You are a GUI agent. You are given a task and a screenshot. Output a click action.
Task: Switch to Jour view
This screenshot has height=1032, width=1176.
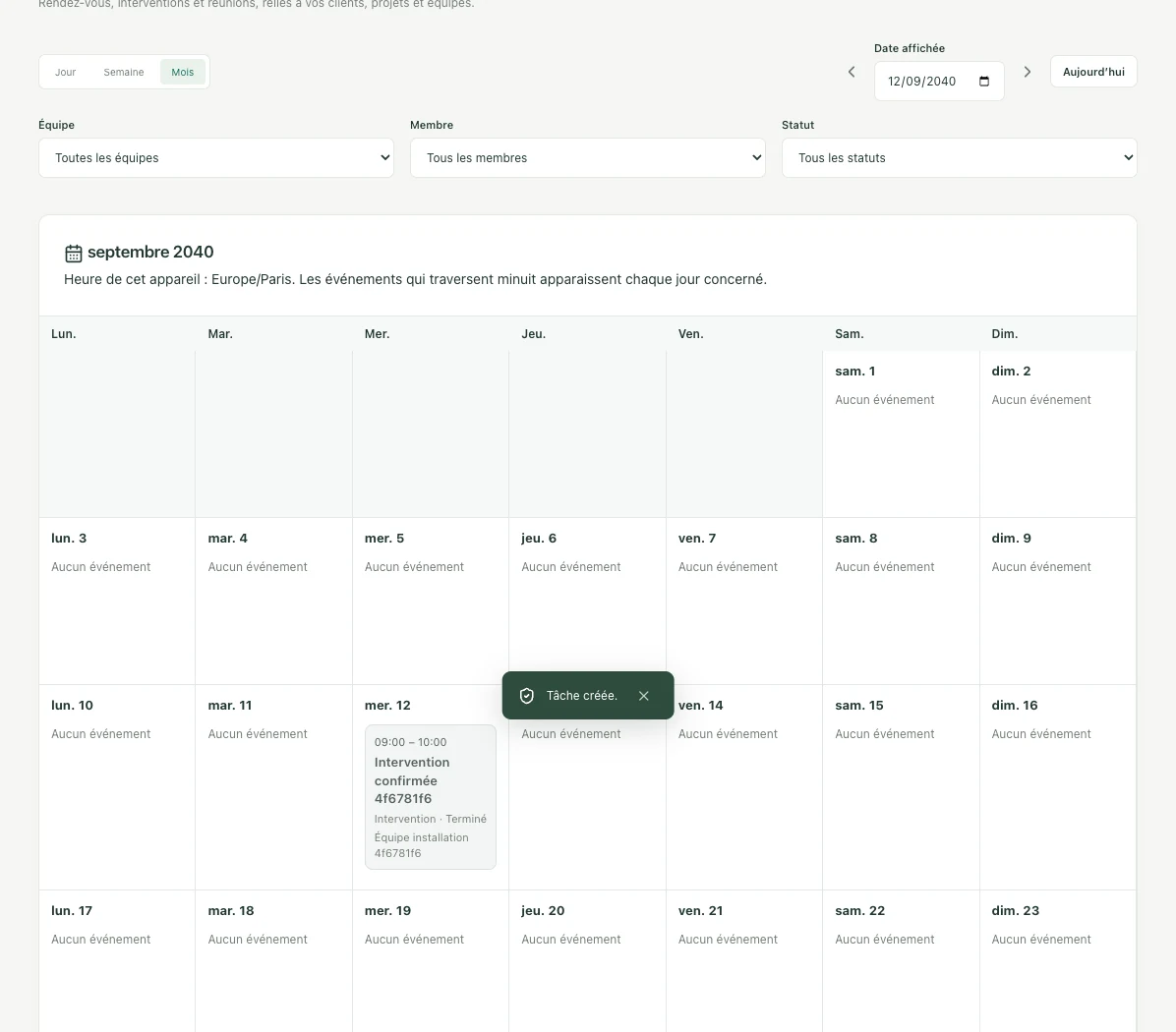65,72
